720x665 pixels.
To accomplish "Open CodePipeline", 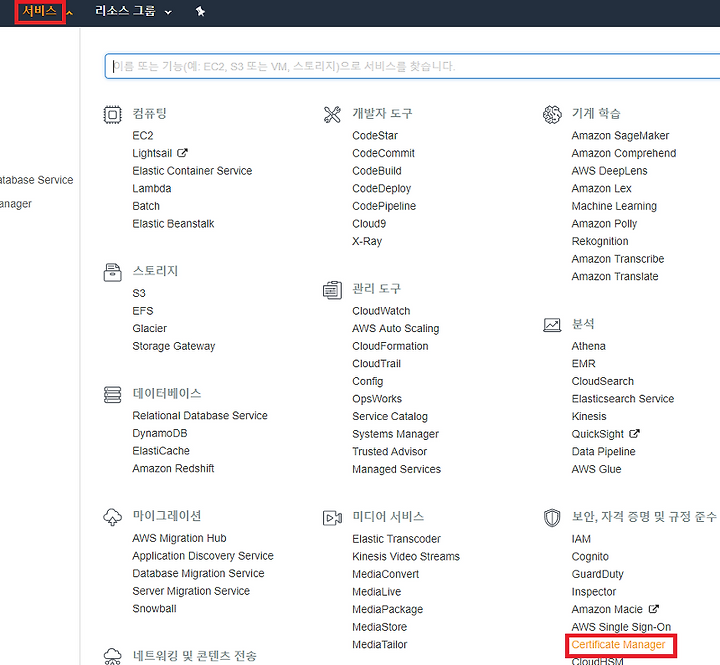I will tap(384, 206).
